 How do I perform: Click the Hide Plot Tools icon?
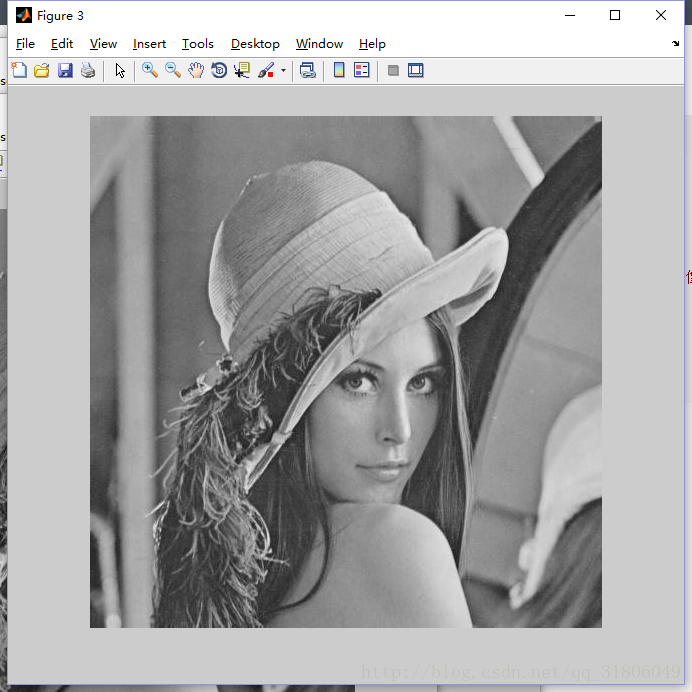point(393,71)
